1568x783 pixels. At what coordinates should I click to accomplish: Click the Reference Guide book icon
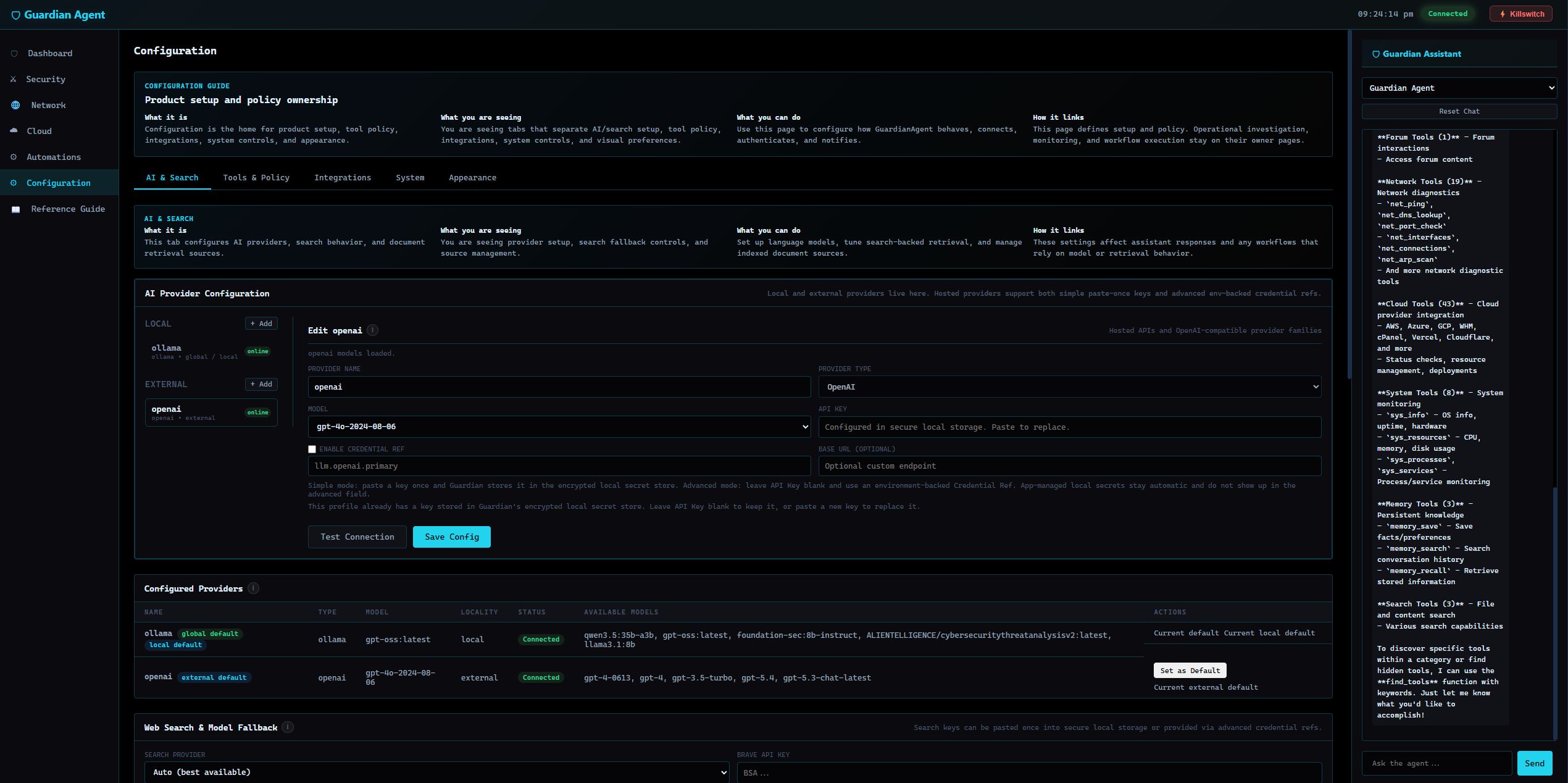16,209
